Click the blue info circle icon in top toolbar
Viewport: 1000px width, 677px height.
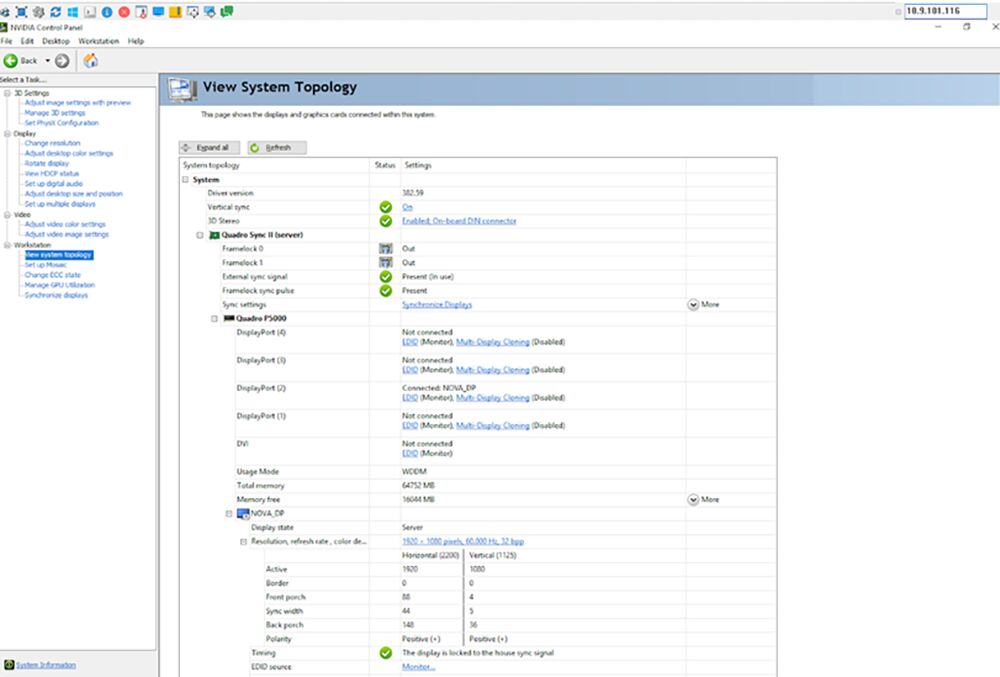[x=107, y=11]
